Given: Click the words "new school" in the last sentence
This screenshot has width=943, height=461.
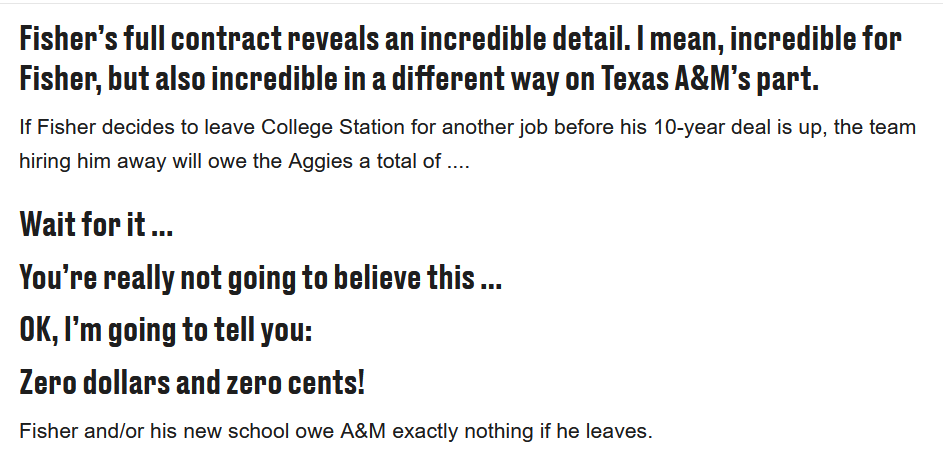Looking at the screenshot, I should click(234, 433).
